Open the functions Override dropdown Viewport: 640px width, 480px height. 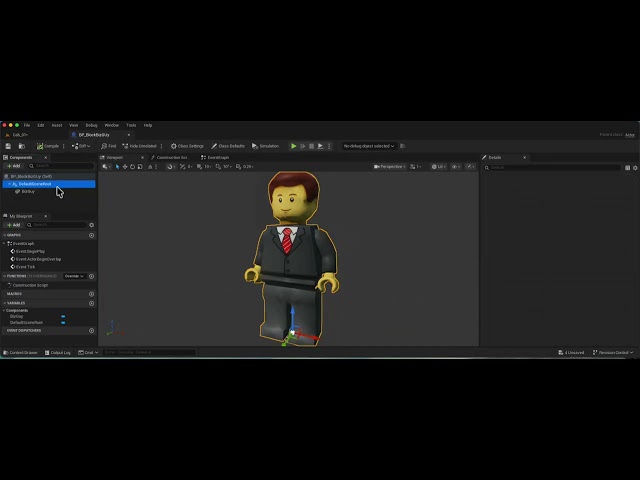pos(74,276)
